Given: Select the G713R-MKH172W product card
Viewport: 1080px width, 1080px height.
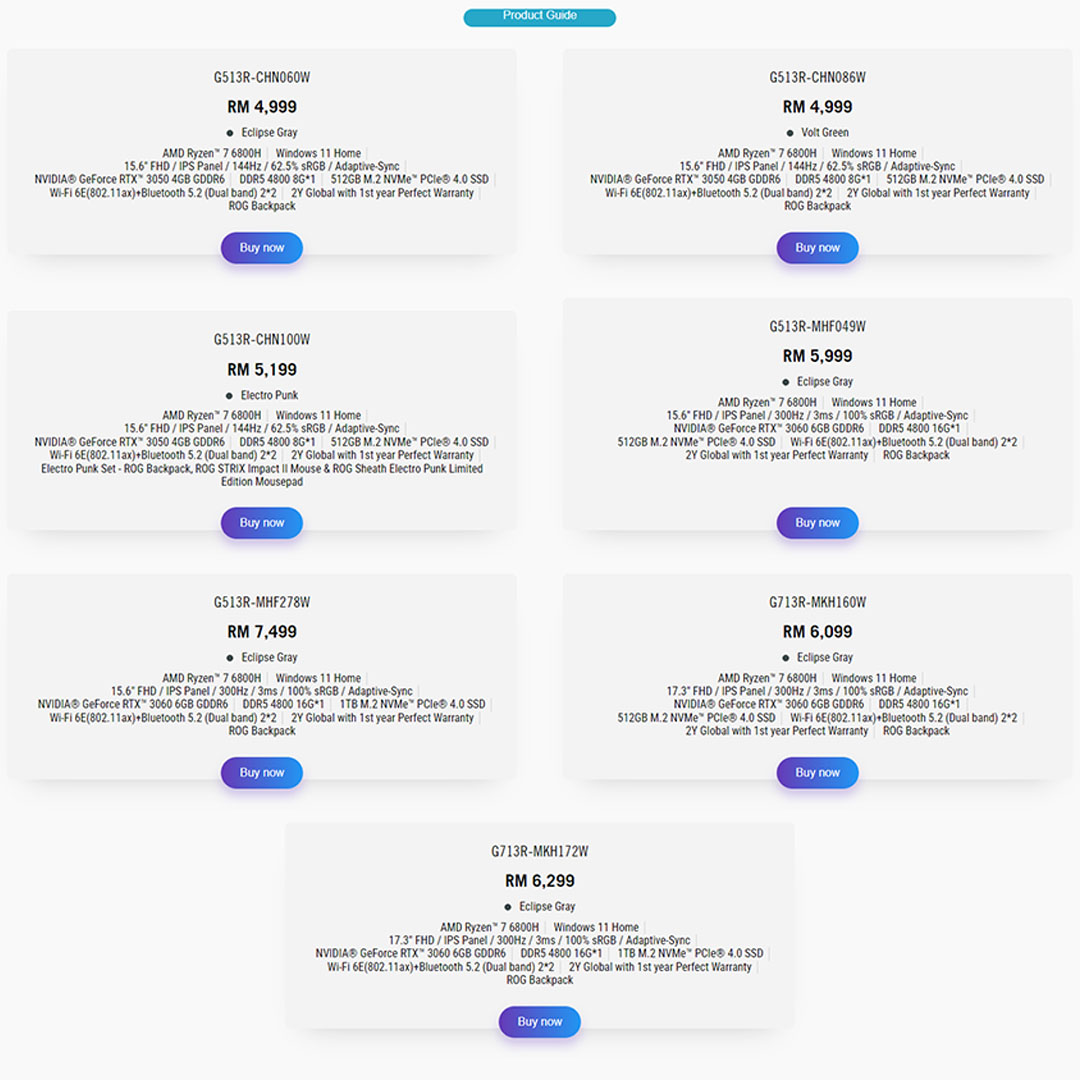Looking at the screenshot, I should coord(539,930).
